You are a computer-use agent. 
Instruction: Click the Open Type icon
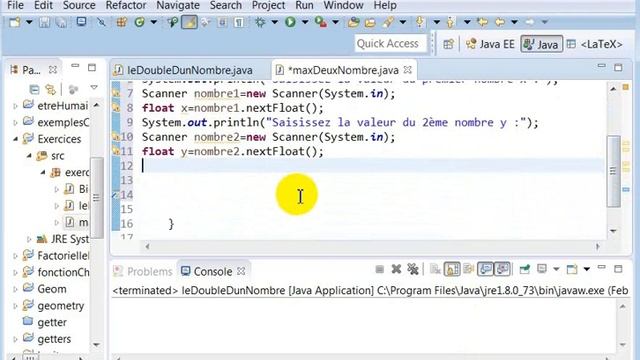[353, 22]
